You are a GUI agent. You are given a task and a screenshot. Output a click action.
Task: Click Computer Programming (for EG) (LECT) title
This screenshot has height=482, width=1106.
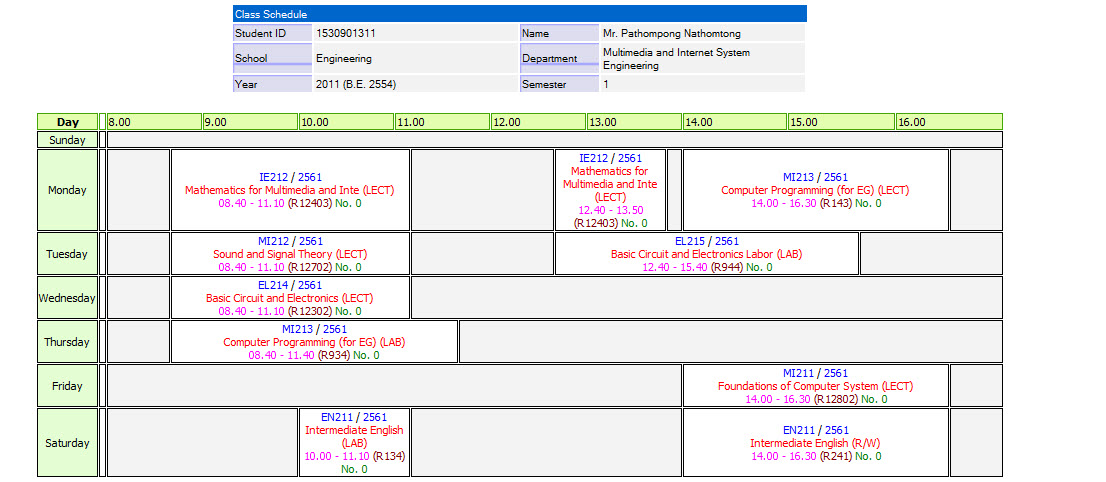tap(815, 190)
